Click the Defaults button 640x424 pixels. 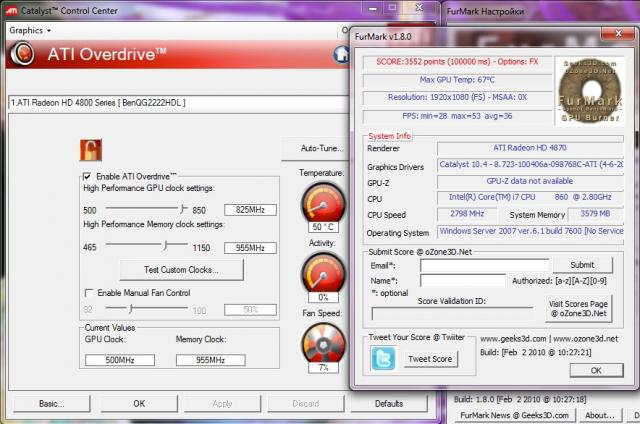click(389, 404)
